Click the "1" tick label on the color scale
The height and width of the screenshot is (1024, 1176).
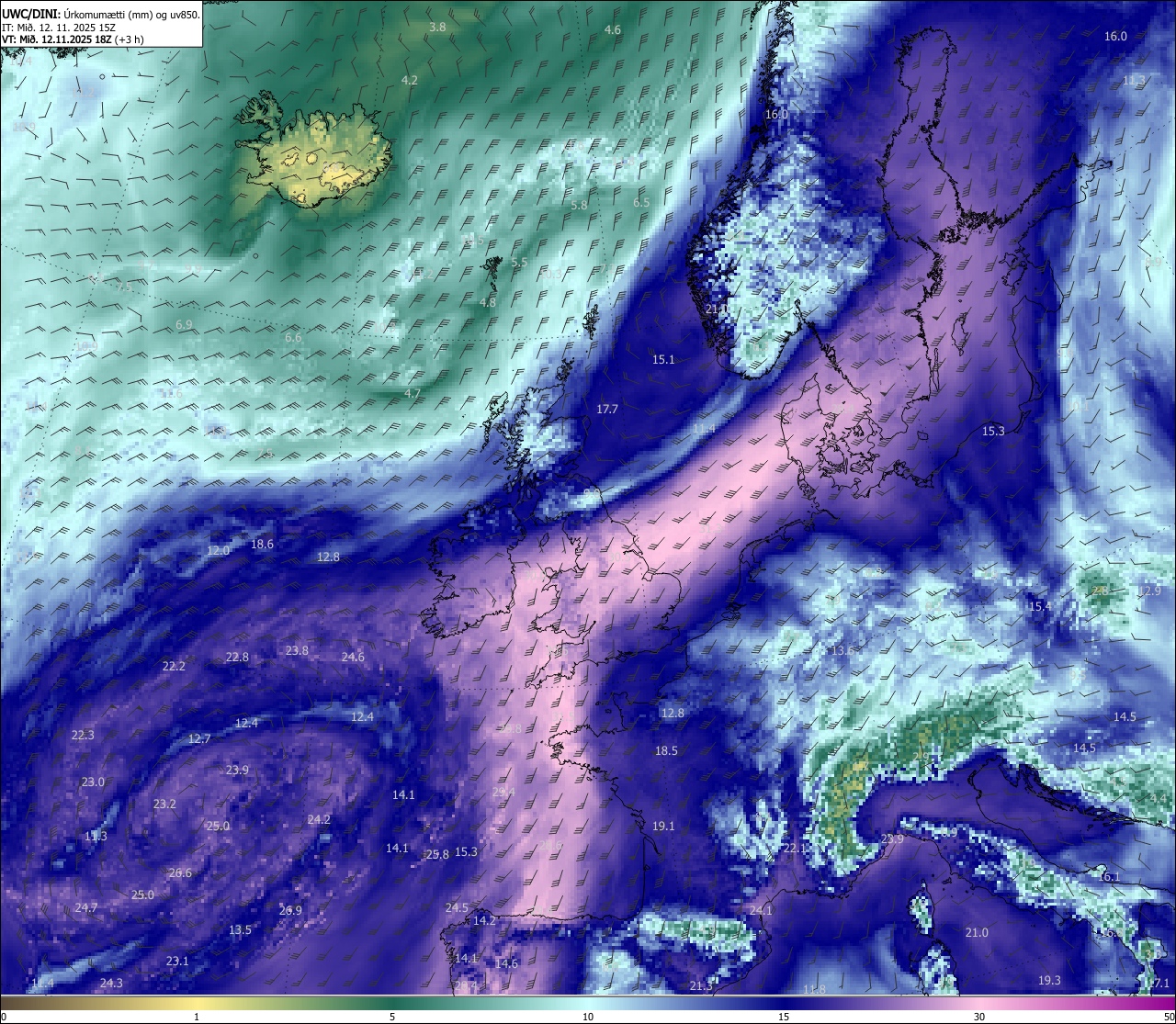197,1017
